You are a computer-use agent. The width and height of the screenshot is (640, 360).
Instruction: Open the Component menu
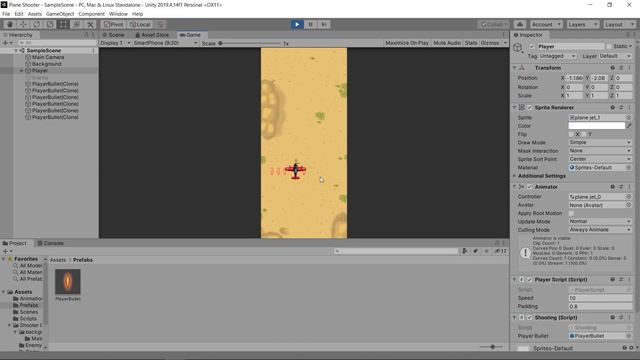tap(91, 14)
